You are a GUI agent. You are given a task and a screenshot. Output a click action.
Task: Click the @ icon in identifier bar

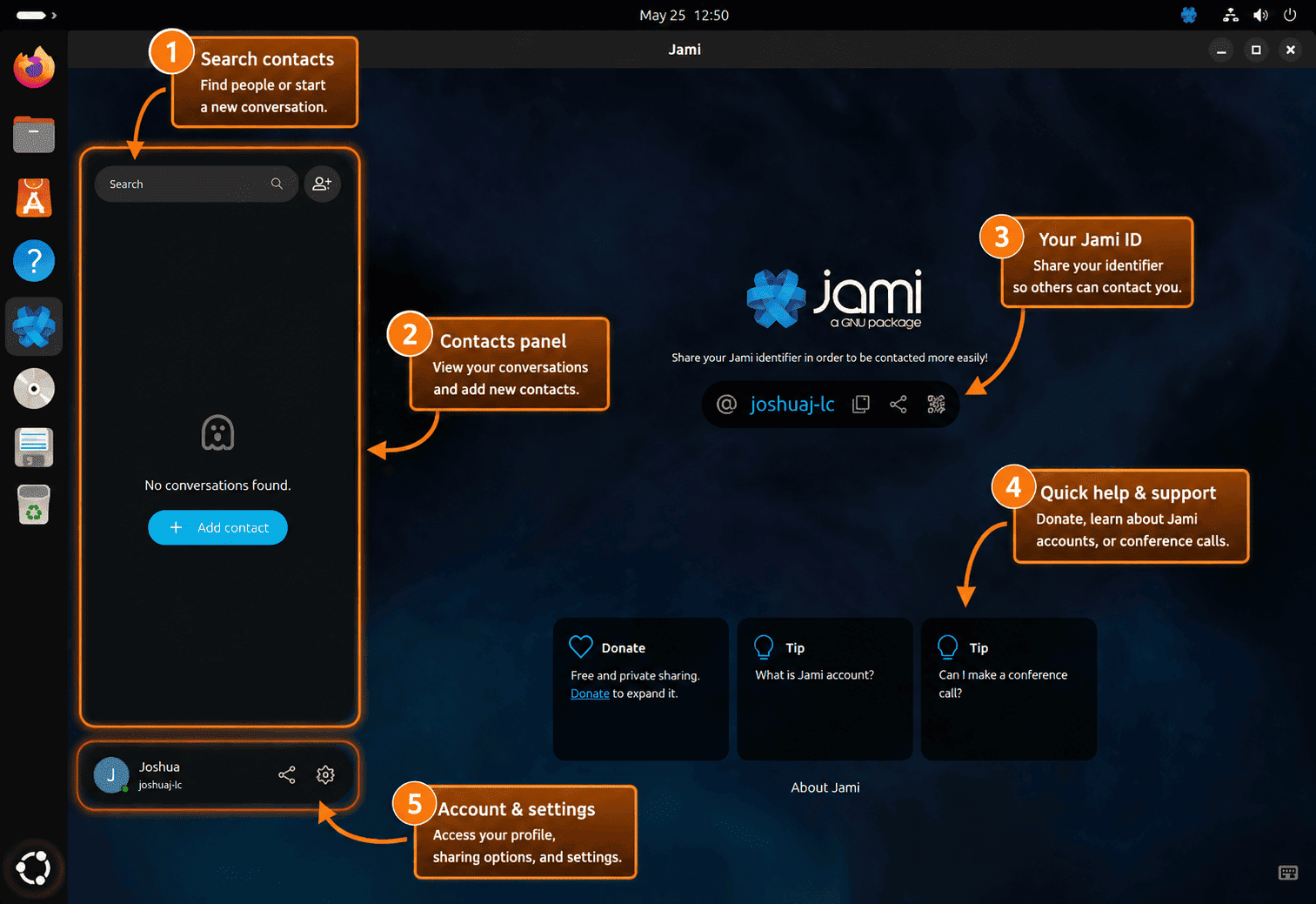tap(726, 404)
